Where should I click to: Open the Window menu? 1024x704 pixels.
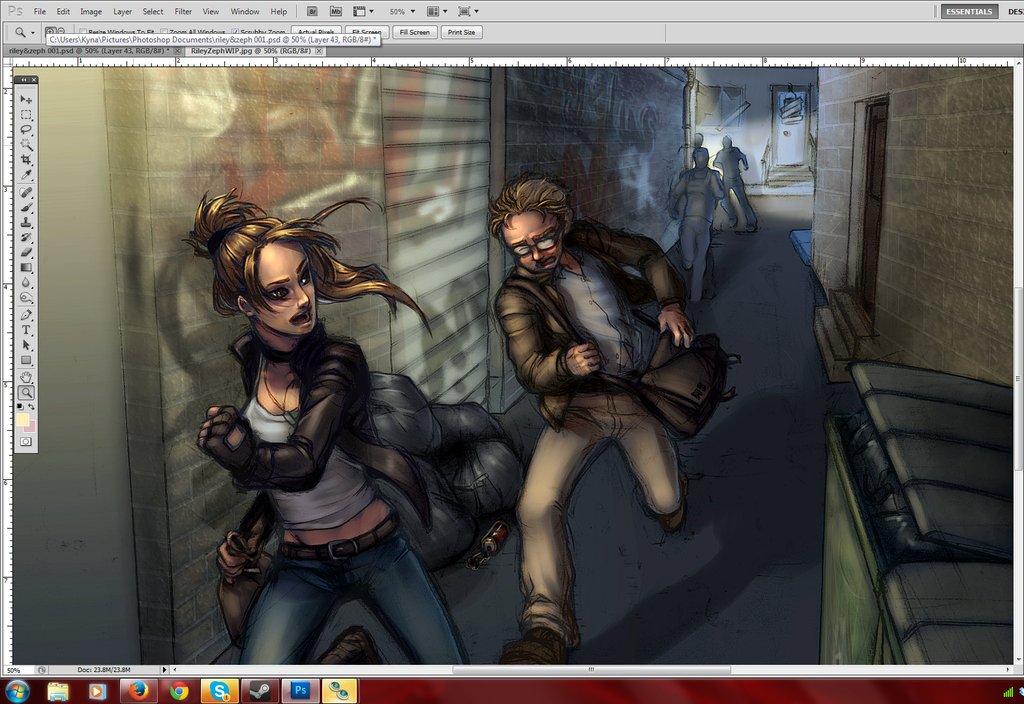point(245,11)
